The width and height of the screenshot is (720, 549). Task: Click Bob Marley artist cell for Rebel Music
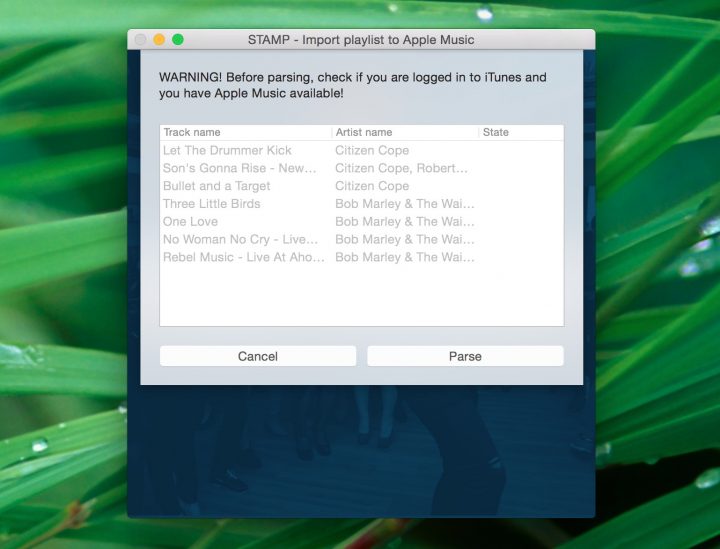click(405, 257)
